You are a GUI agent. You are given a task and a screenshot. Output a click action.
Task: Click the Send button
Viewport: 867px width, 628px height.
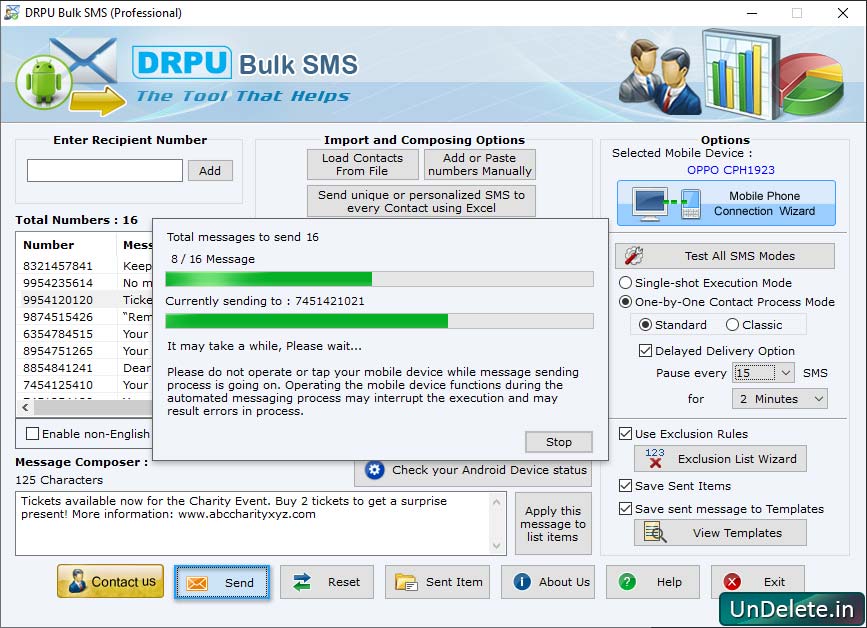click(x=222, y=582)
